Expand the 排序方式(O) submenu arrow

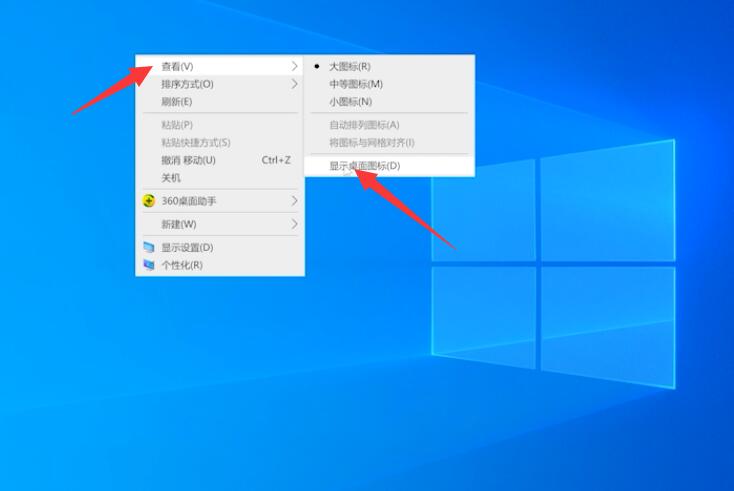pyautogui.click(x=294, y=84)
